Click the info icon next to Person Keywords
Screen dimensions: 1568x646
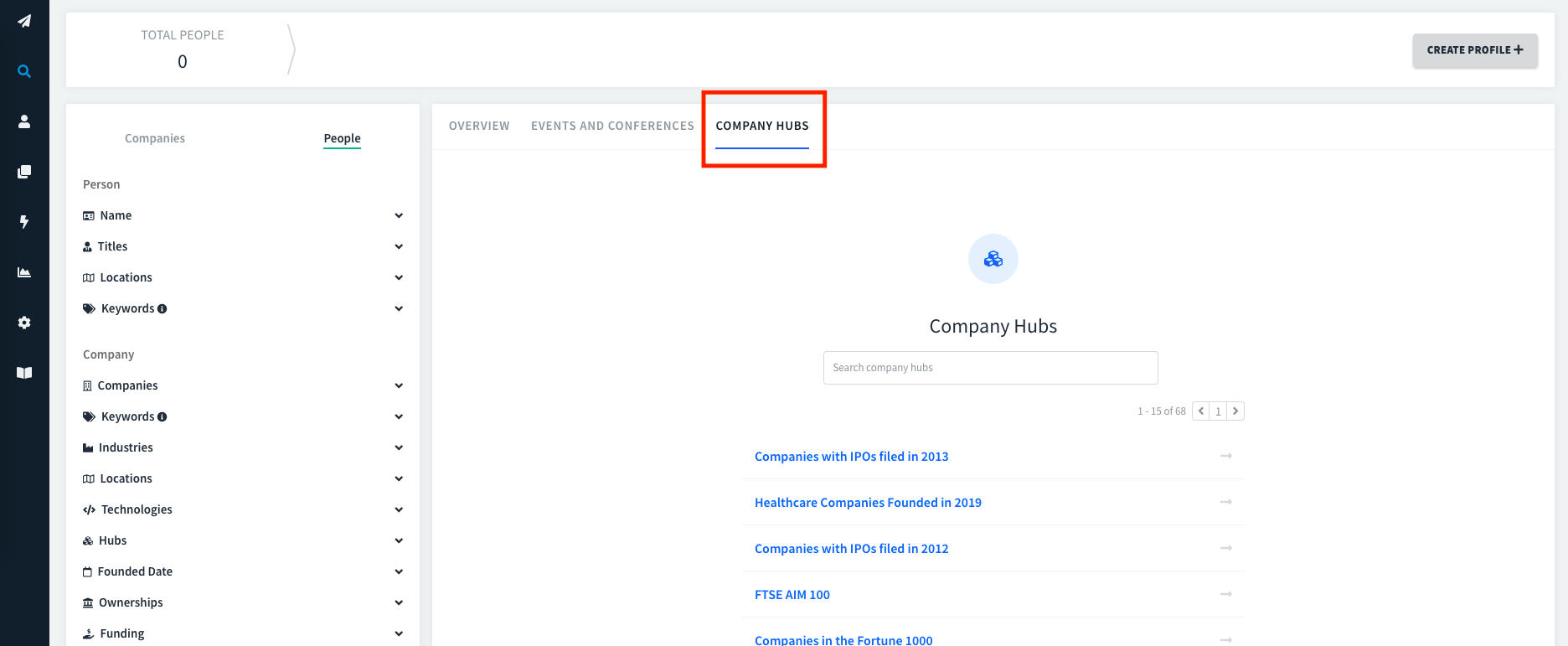pos(162,308)
